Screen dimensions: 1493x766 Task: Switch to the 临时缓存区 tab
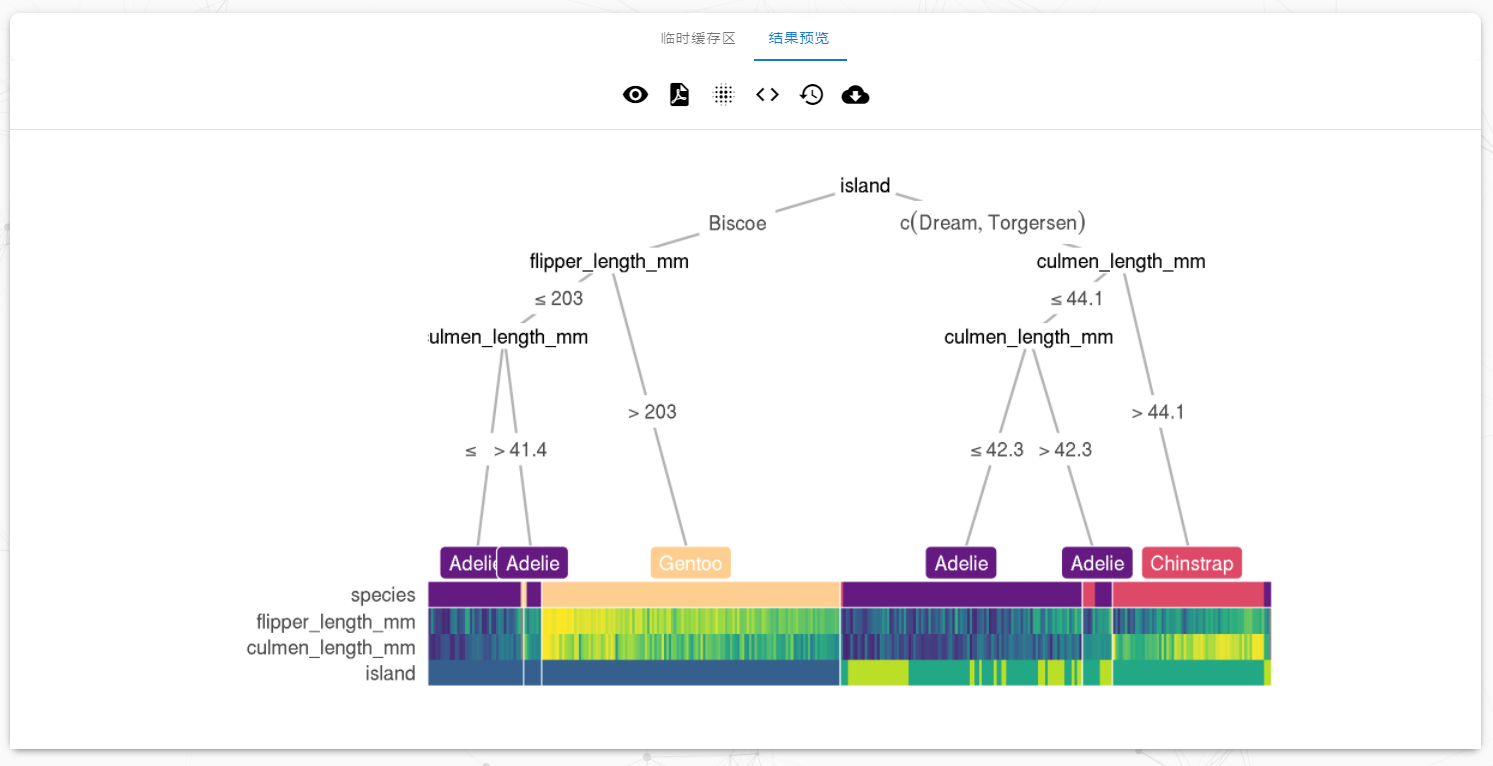pos(698,38)
